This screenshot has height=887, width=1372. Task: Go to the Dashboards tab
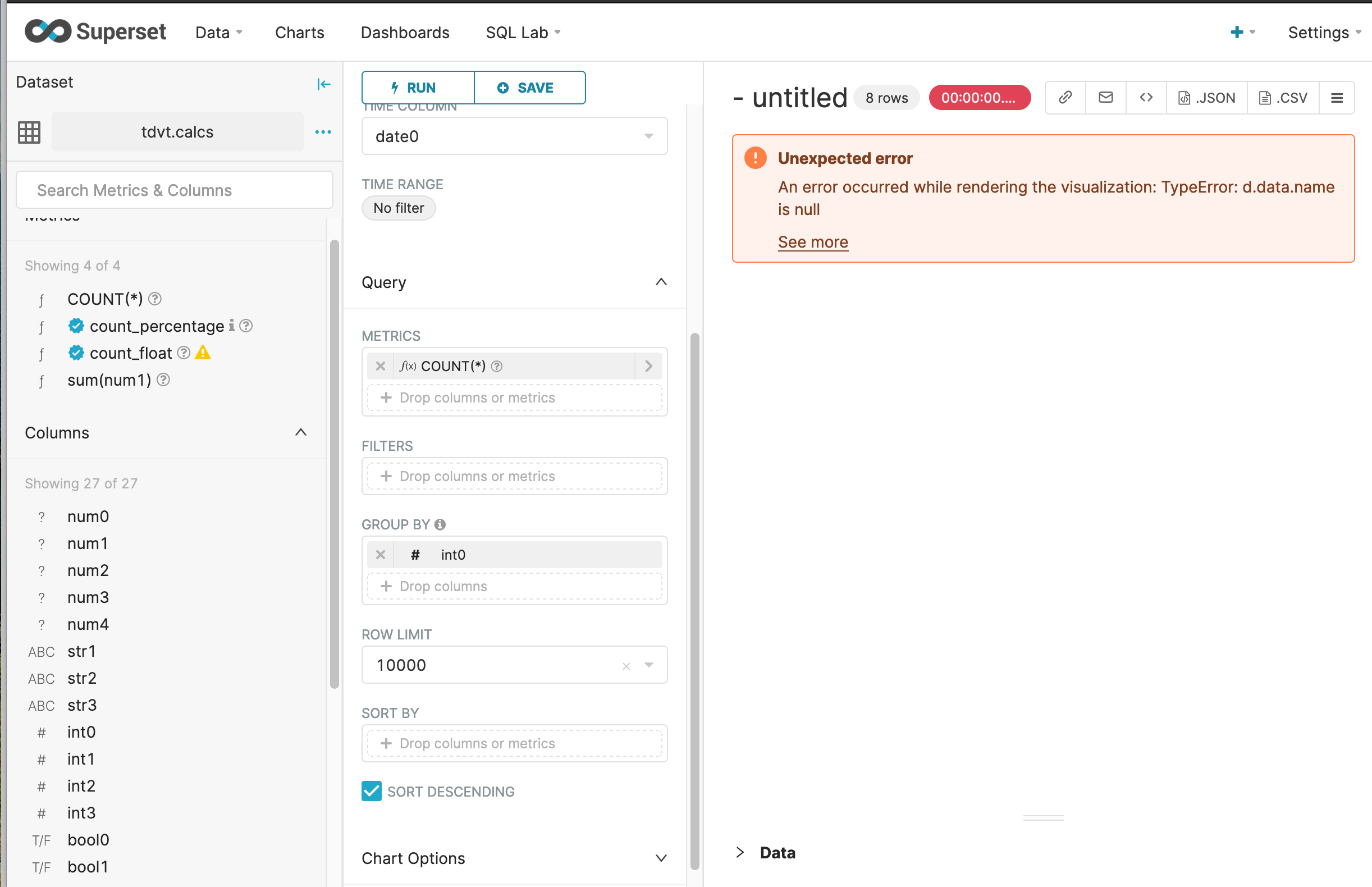404,33
